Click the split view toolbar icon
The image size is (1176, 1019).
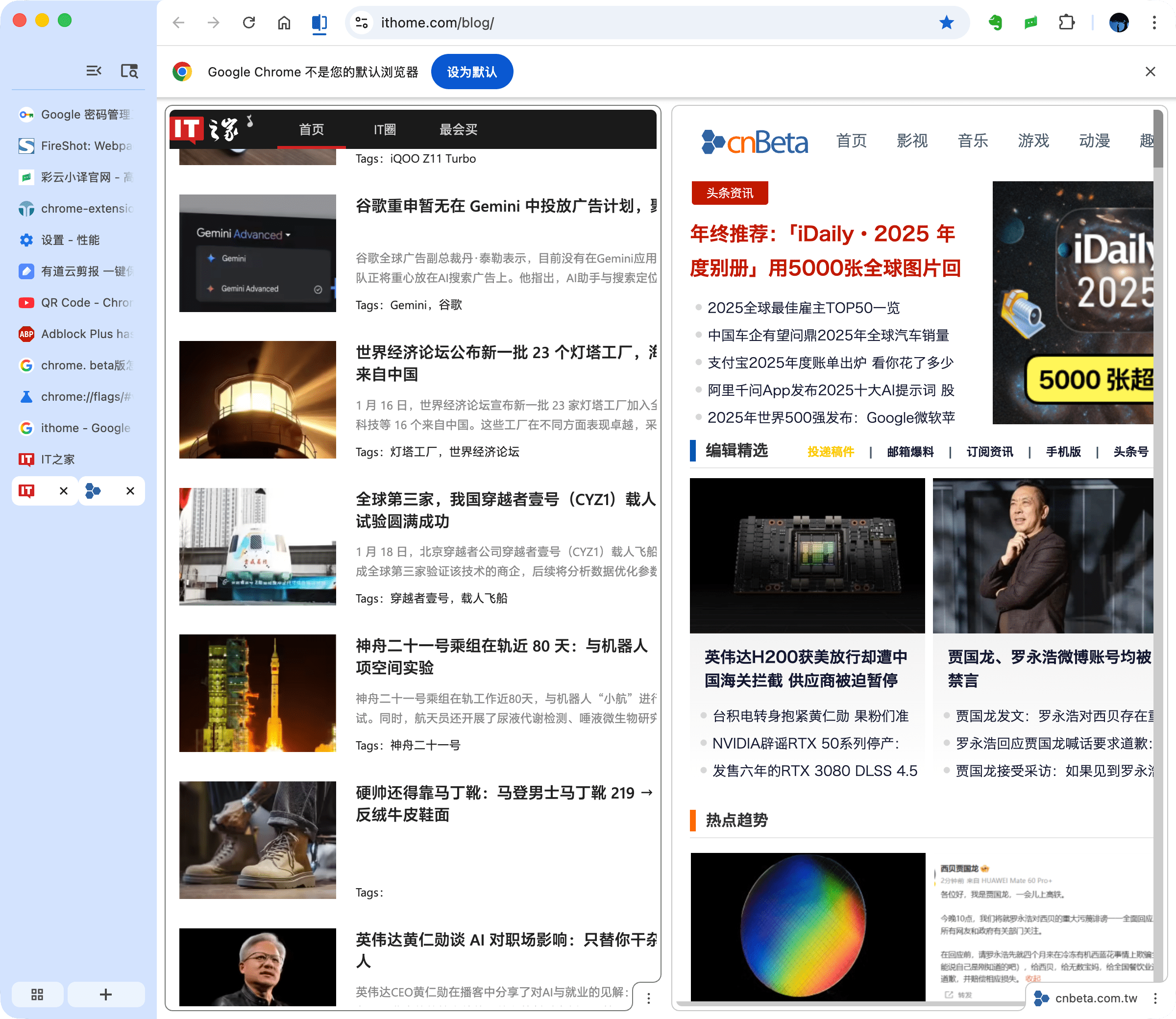(x=319, y=23)
